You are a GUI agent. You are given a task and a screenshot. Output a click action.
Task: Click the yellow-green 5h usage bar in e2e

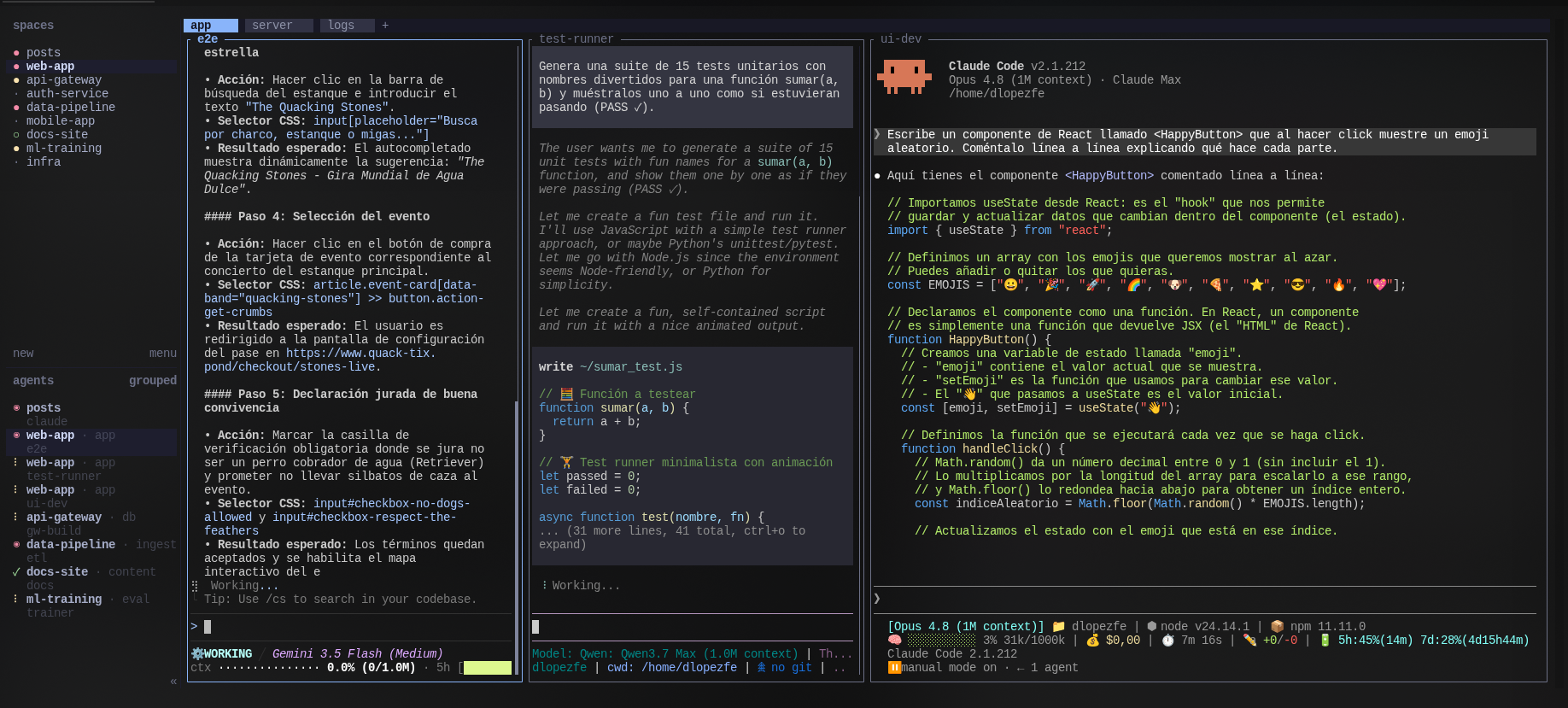(488, 668)
